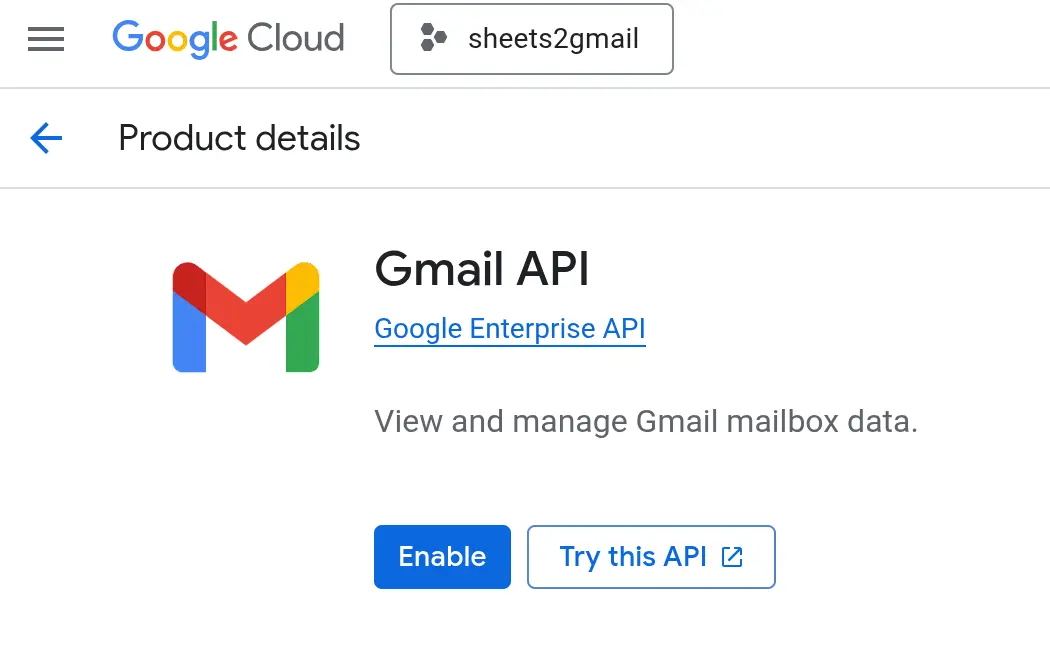Open the hamburger navigation menu
Viewport: 1050px width, 658px height.
(x=46, y=39)
